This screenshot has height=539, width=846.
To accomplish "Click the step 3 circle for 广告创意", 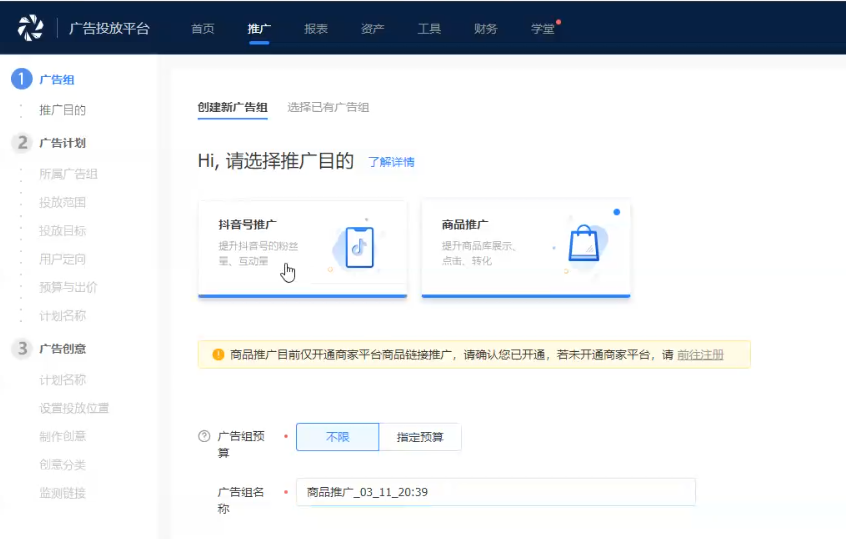I will 22,349.
